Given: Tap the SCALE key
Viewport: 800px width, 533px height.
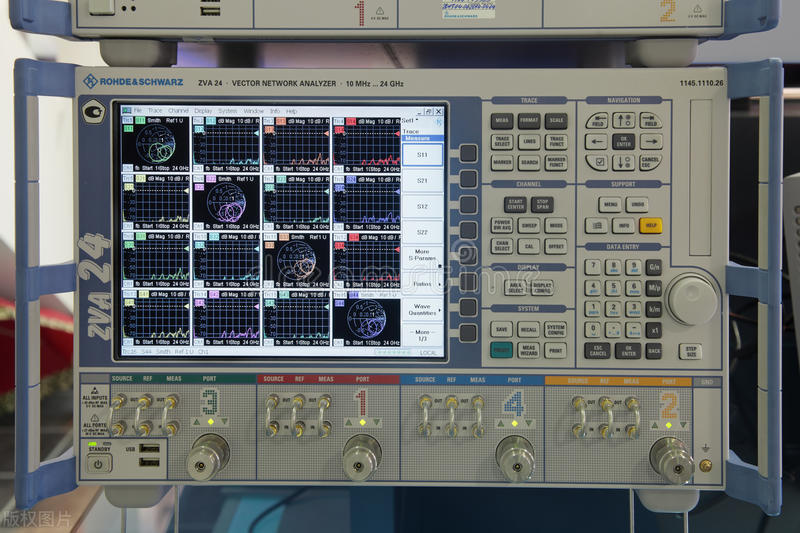Looking at the screenshot, I should click(x=556, y=120).
